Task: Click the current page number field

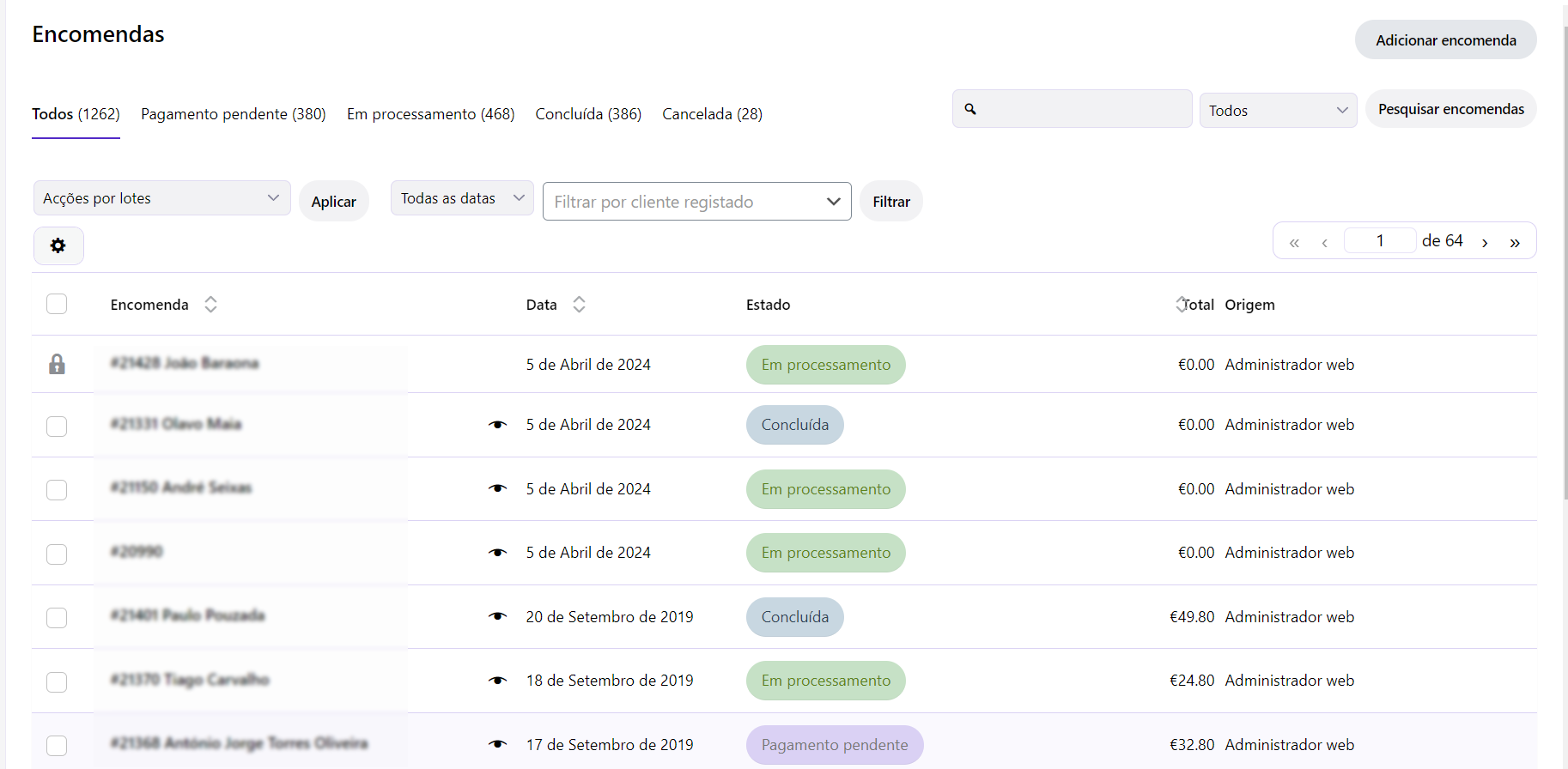Action: [x=1380, y=240]
